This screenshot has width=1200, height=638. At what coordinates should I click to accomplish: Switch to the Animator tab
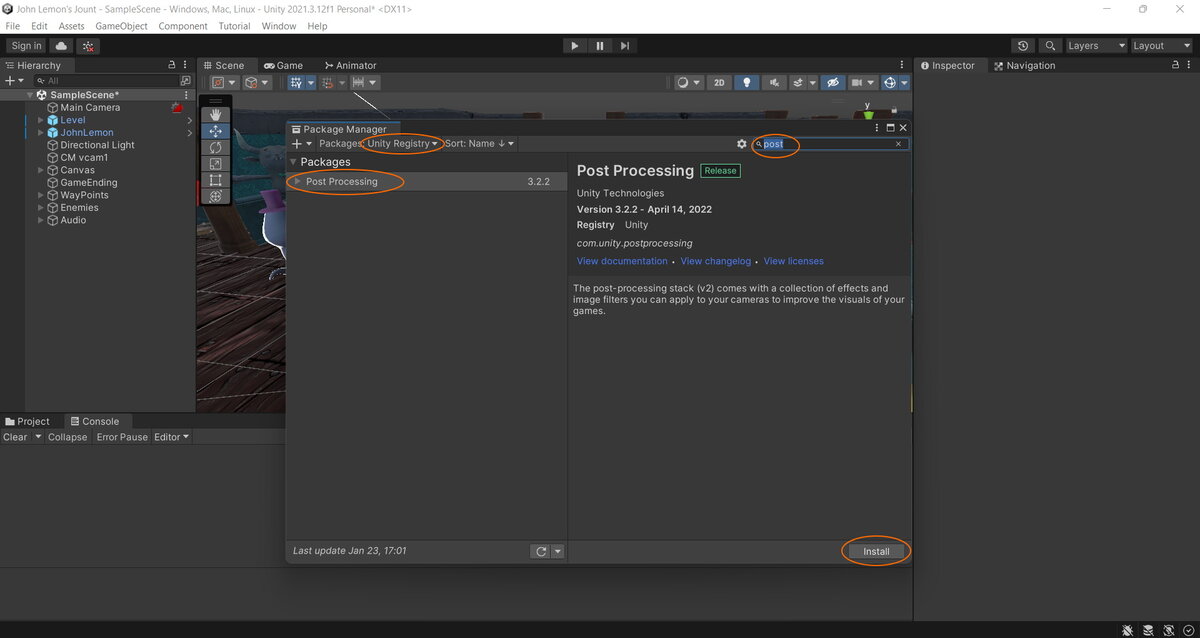click(x=351, y=65)
